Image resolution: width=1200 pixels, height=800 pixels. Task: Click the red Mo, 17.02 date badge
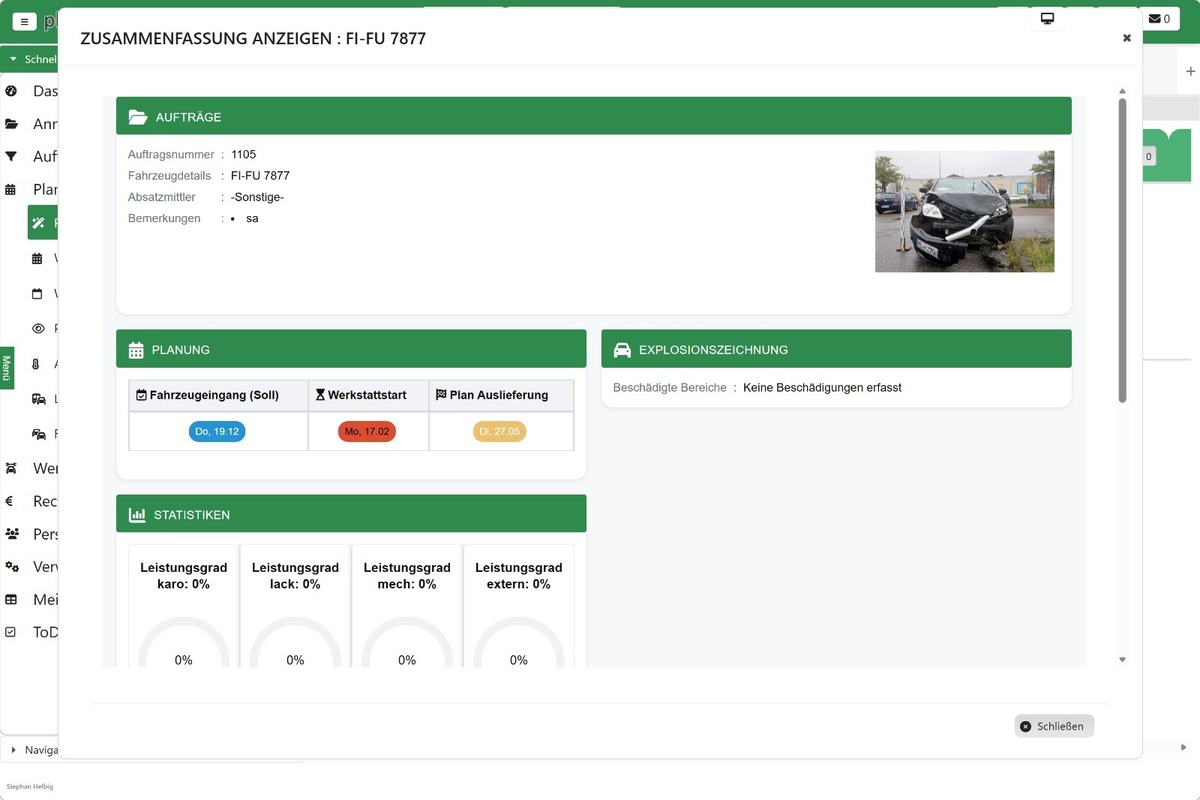pos(367,431)
